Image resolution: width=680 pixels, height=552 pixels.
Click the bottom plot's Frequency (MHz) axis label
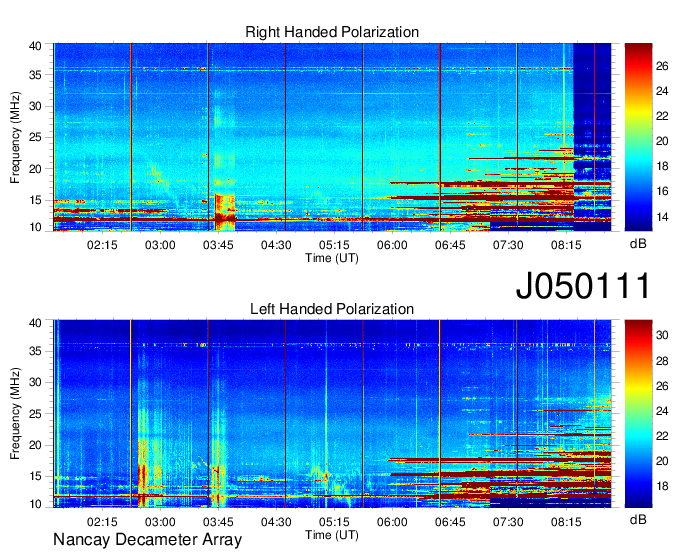15,414
